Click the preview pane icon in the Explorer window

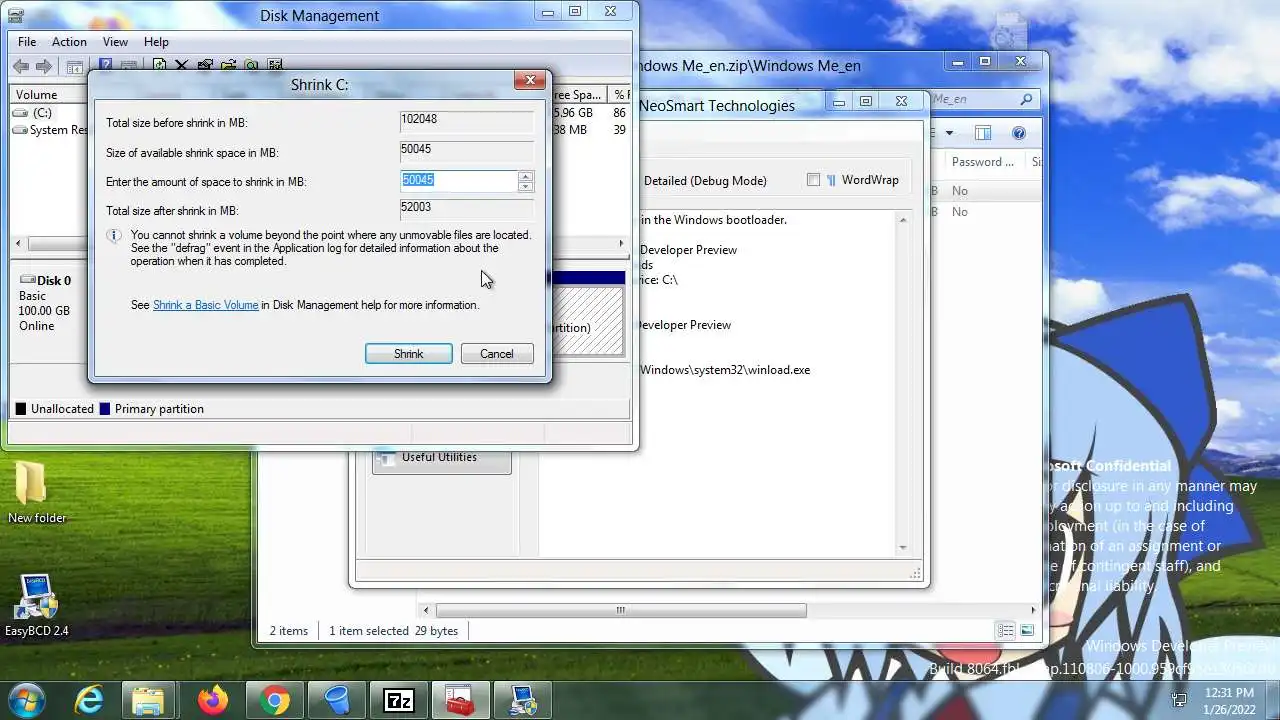tap(983, 133)
